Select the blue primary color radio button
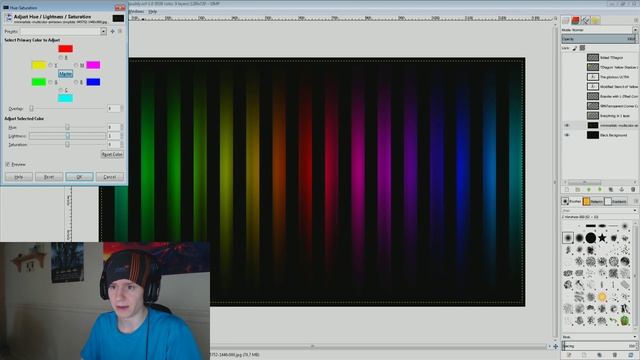 click(76, 82)
